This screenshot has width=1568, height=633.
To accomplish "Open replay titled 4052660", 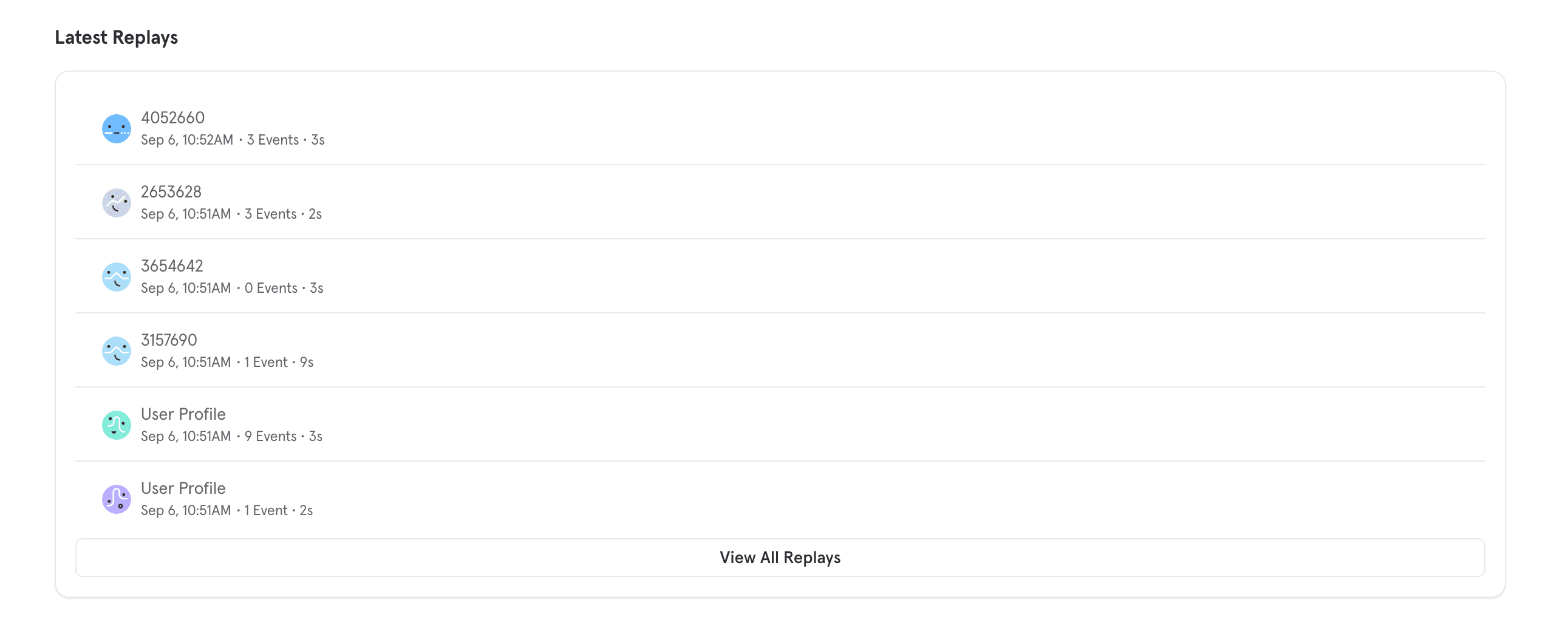I will (x=173, y=117).
